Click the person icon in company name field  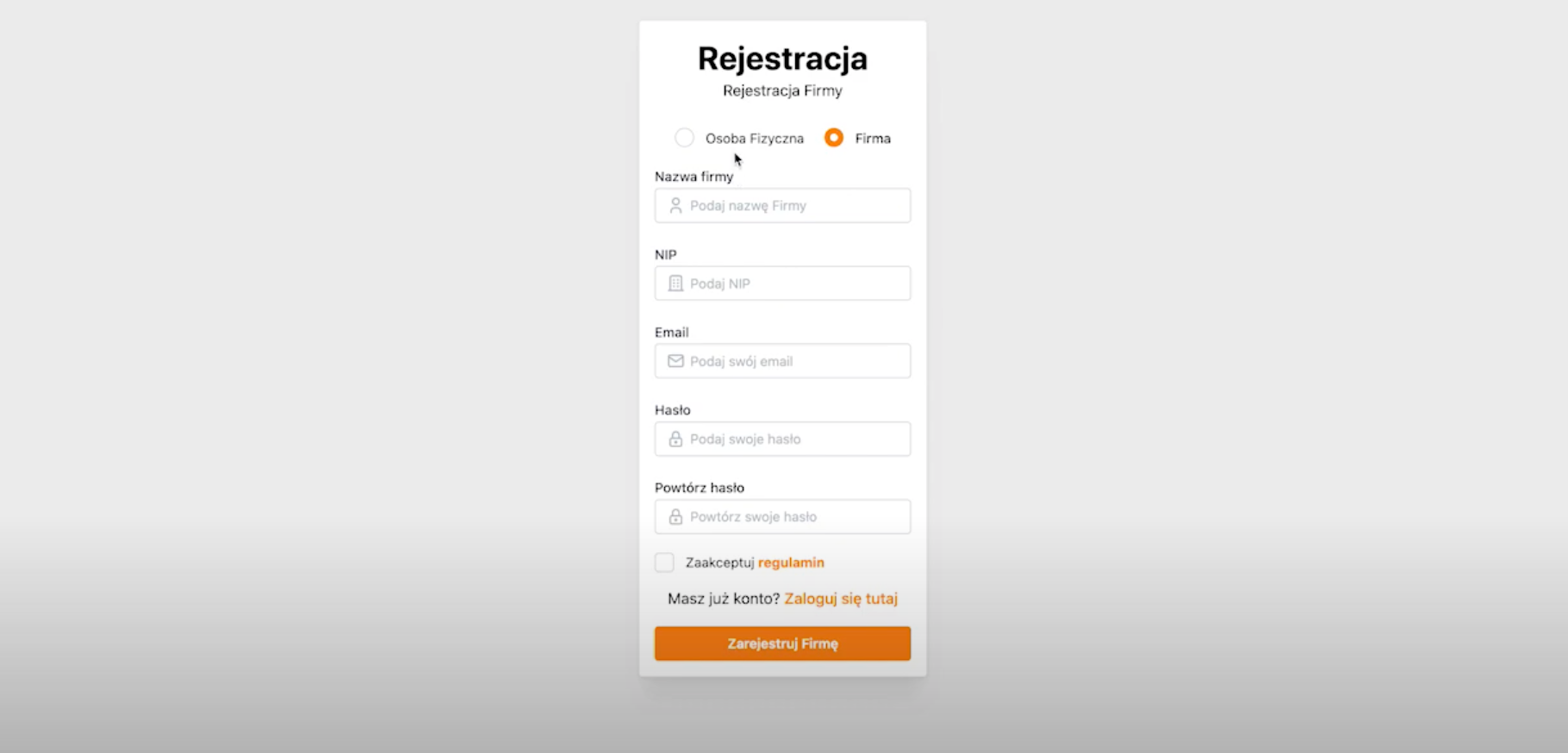[x=675, y=206]
